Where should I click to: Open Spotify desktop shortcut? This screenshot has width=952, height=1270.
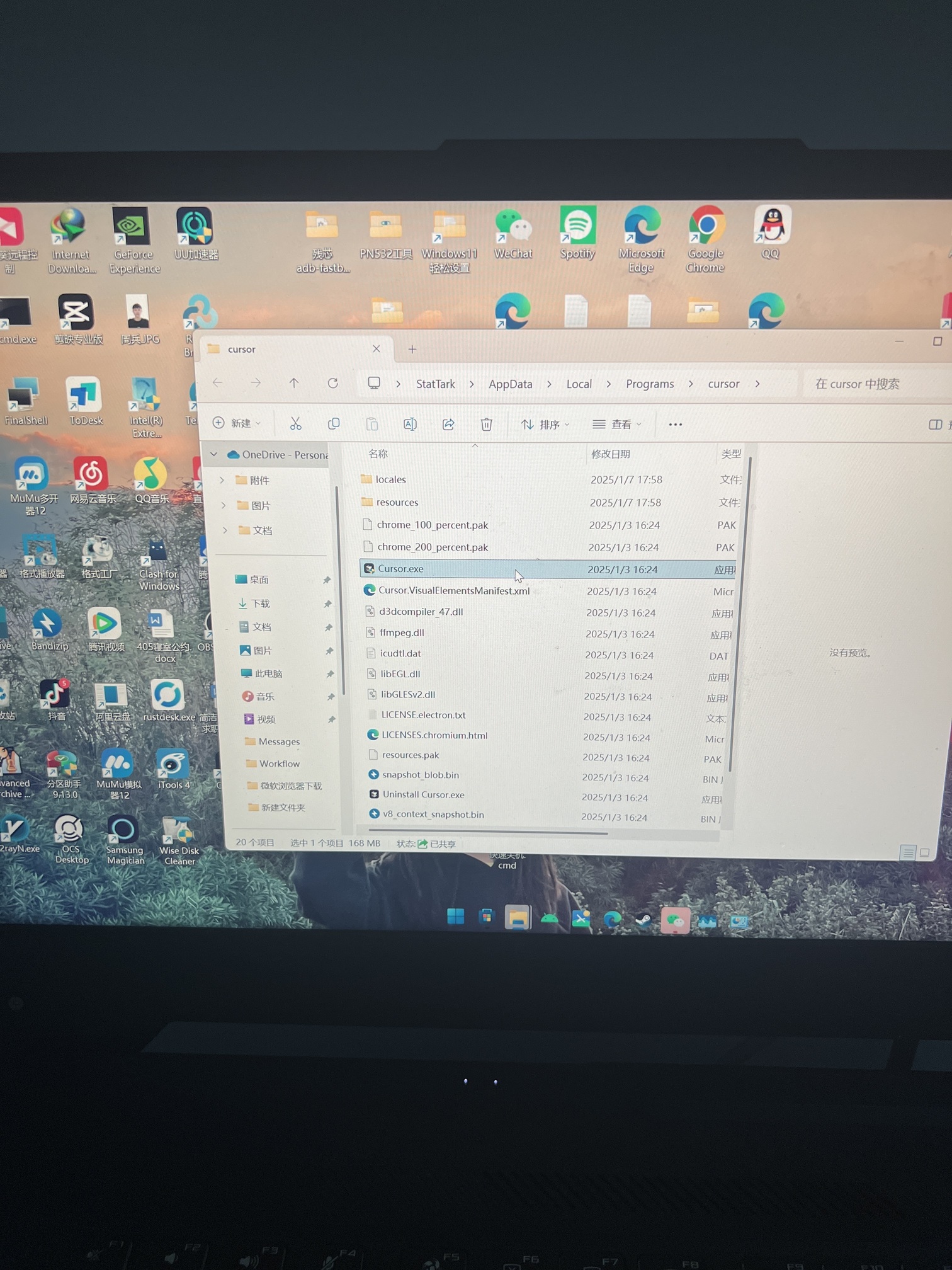click(577, 233)
